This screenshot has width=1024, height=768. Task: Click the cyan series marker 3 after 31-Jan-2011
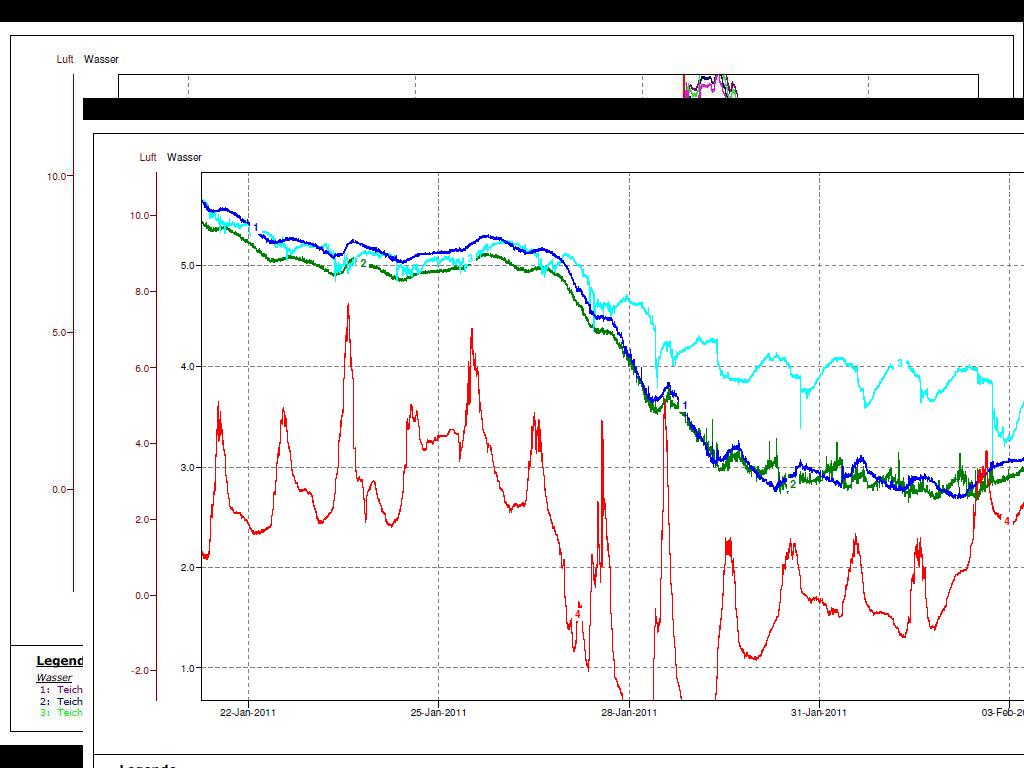[x=900, y=363]
